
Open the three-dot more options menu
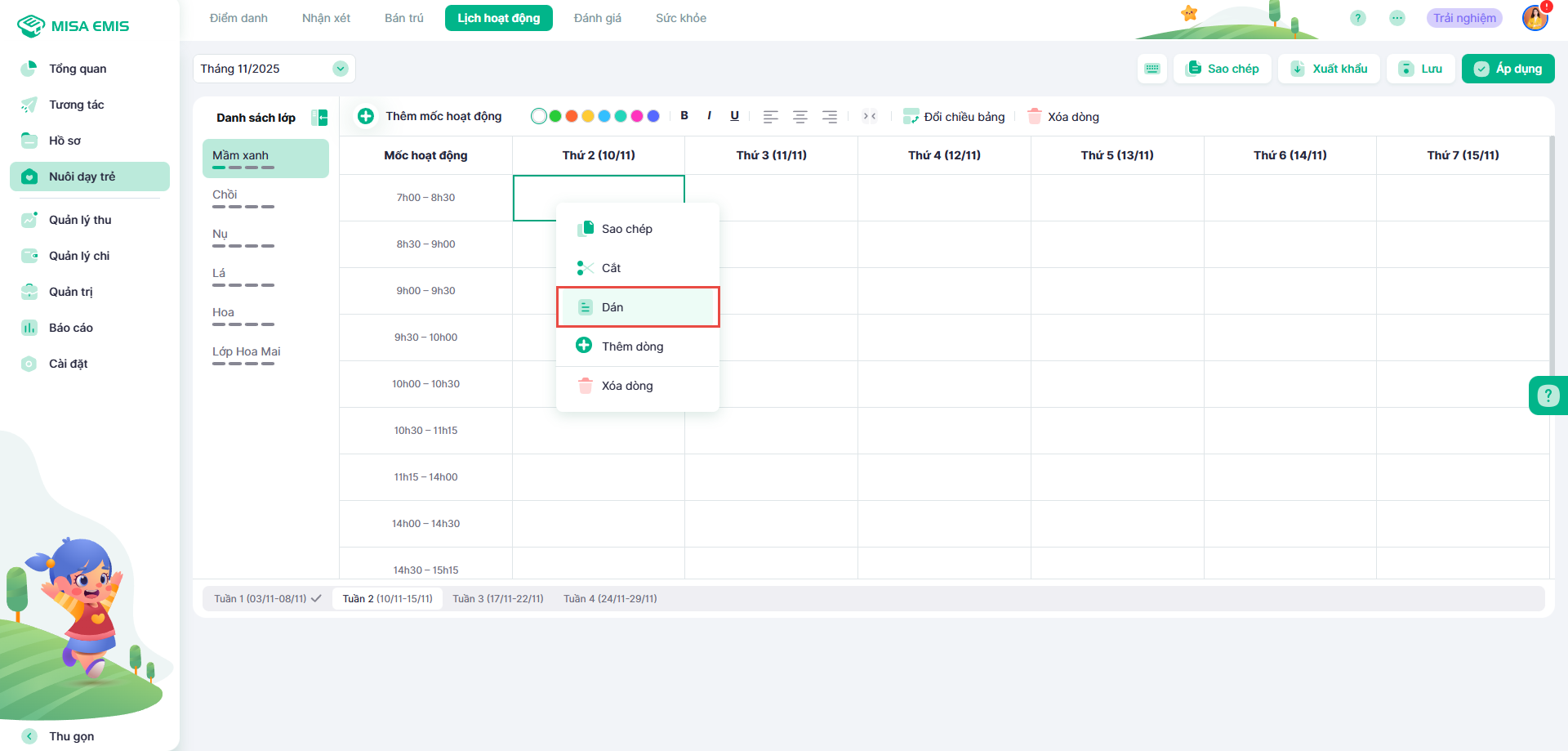coord(1397,18)
